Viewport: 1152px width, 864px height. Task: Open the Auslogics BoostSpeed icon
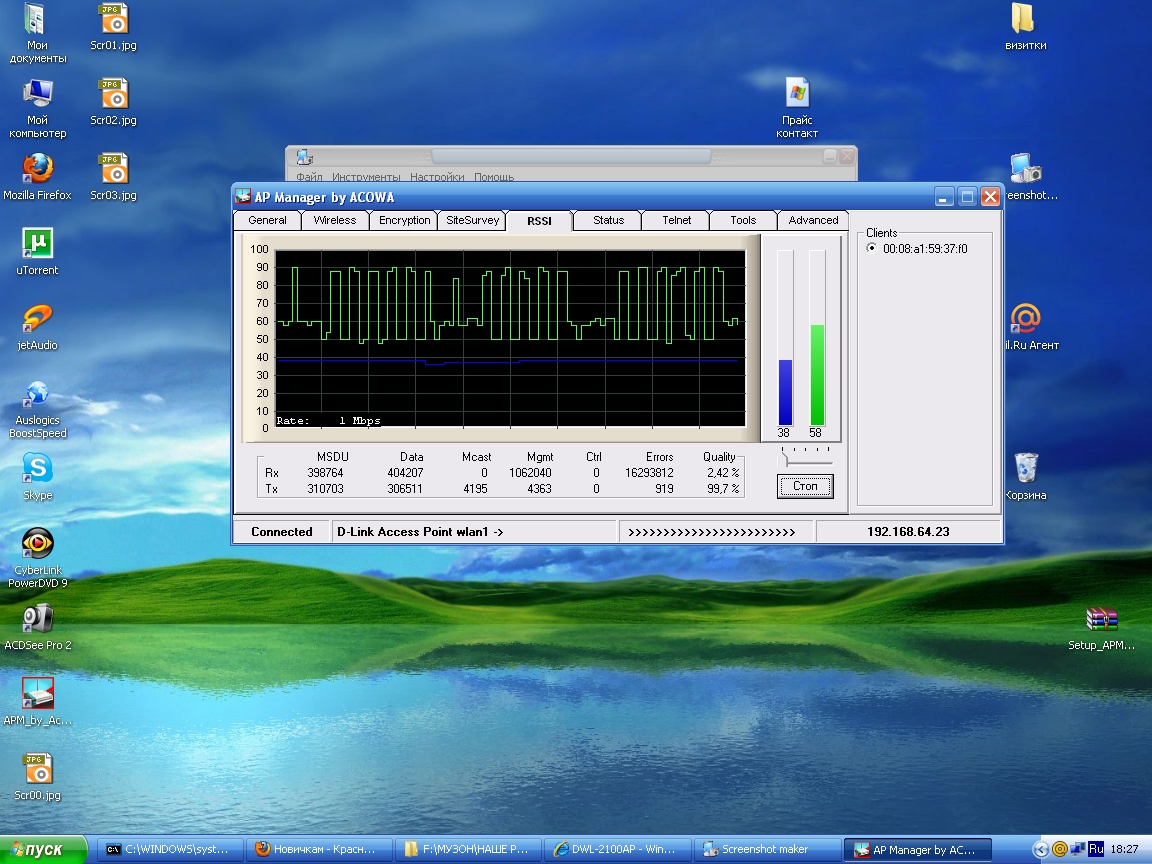(37, 394)
